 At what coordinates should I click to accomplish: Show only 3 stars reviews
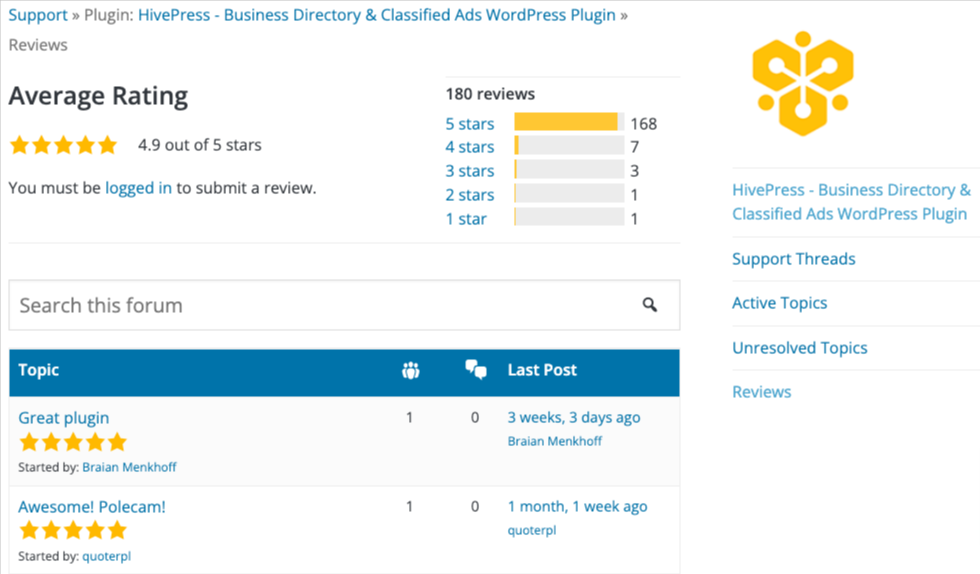tap(470, 171)
